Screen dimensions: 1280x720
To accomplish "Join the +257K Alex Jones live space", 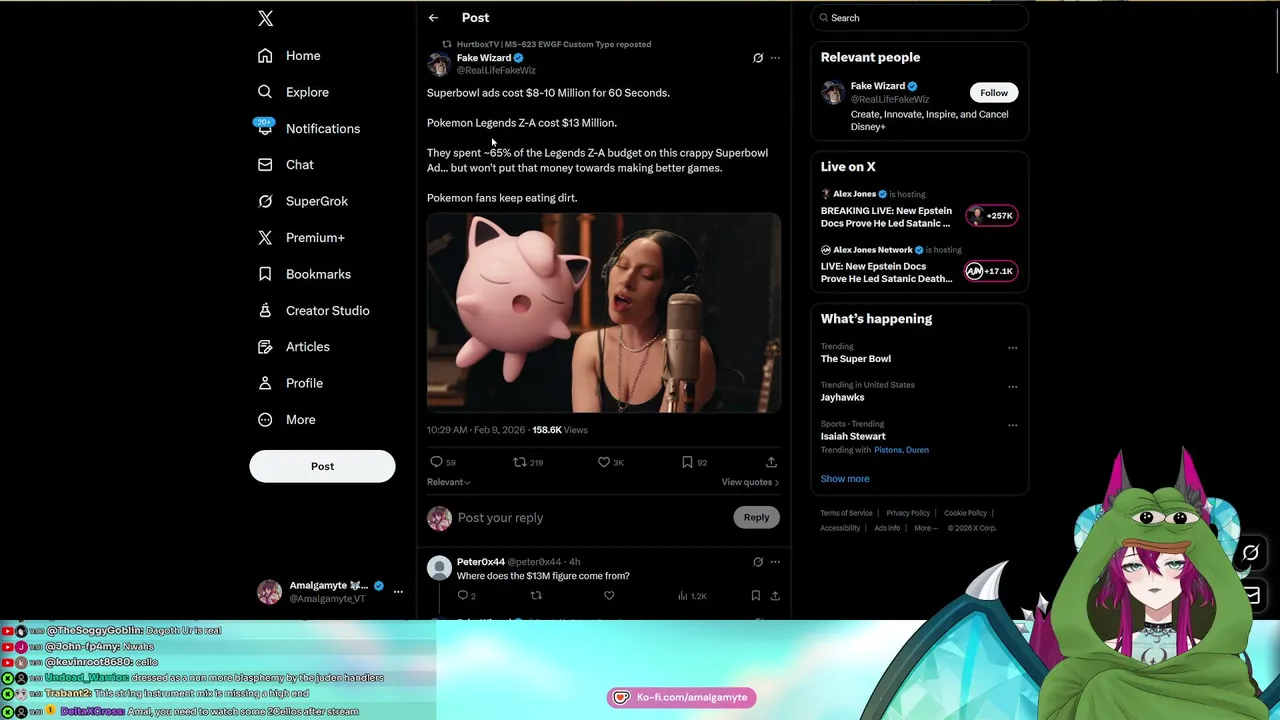I will [x=991, y=216].
